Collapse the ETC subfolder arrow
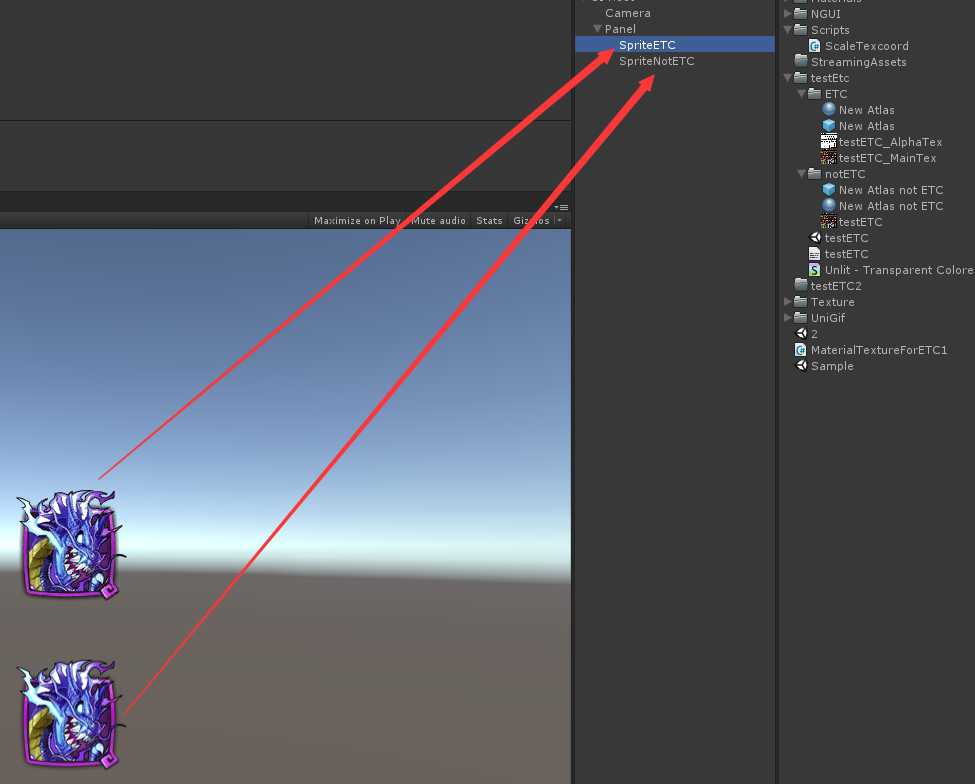The height and width of the screenshot is (784, 975). [x=802, y=94]
